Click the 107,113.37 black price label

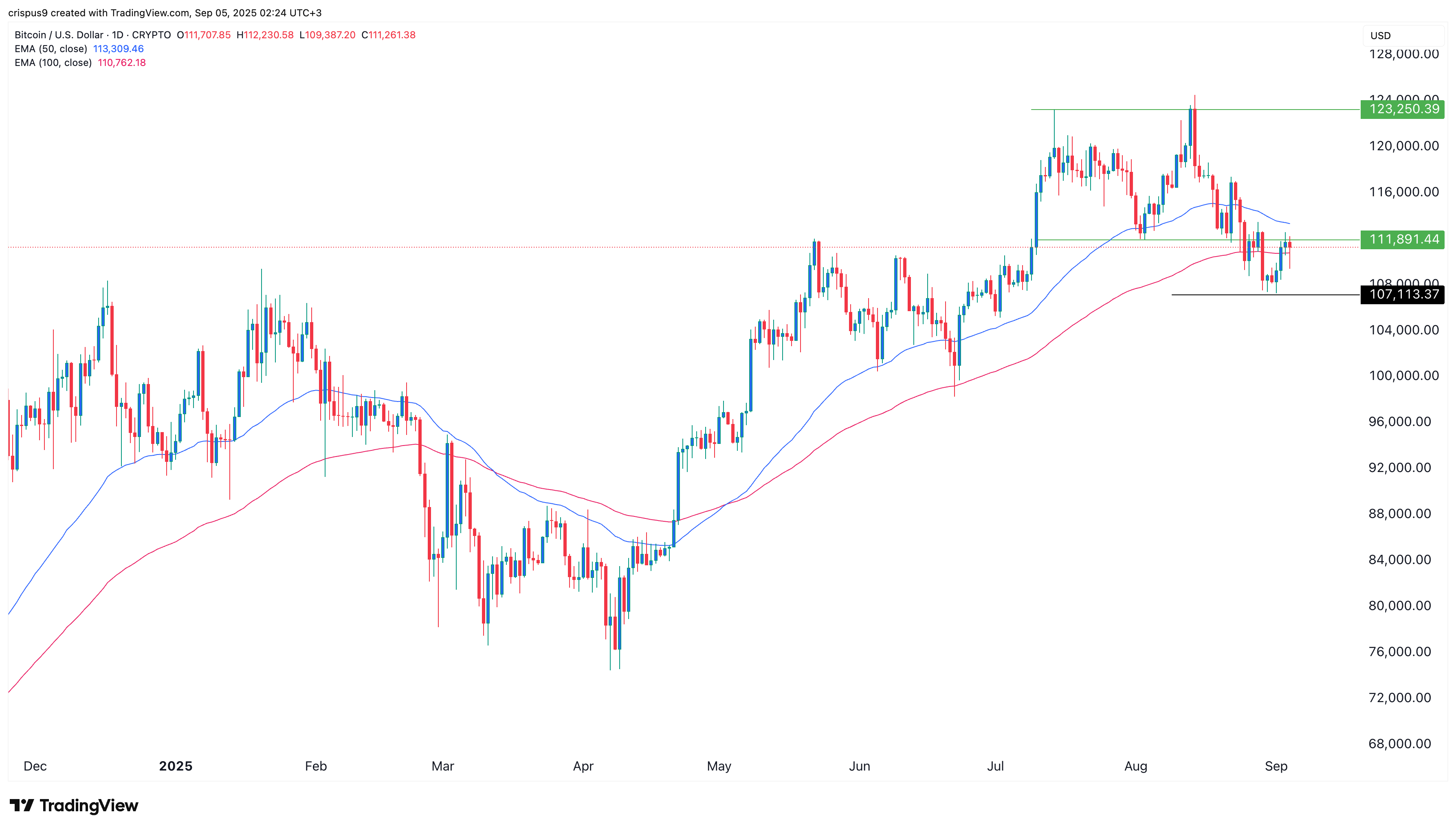(1402, 295)
